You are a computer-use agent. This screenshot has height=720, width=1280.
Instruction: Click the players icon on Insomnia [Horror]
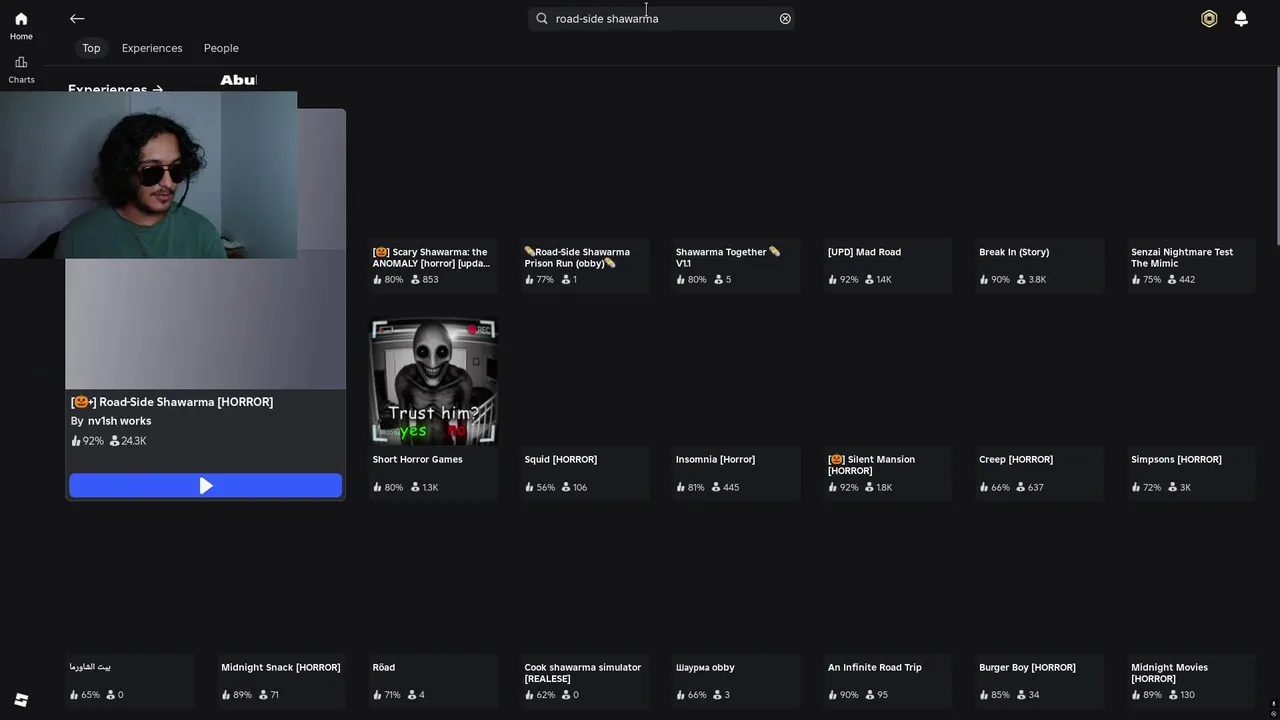point(716,487)
